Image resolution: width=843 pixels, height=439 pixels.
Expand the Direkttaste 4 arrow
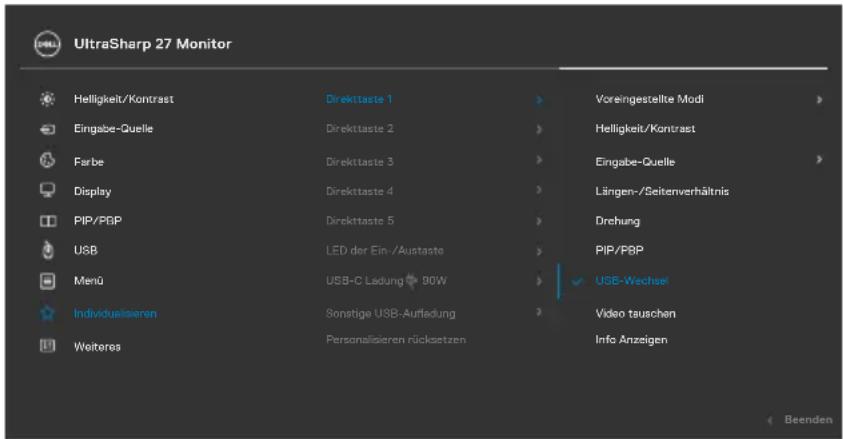[x=539, y=190]
